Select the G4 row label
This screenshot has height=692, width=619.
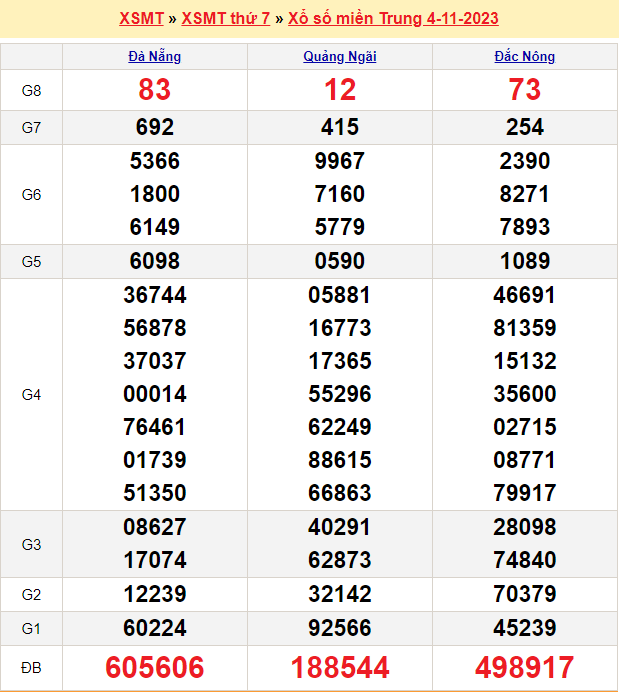pos(31,395)
